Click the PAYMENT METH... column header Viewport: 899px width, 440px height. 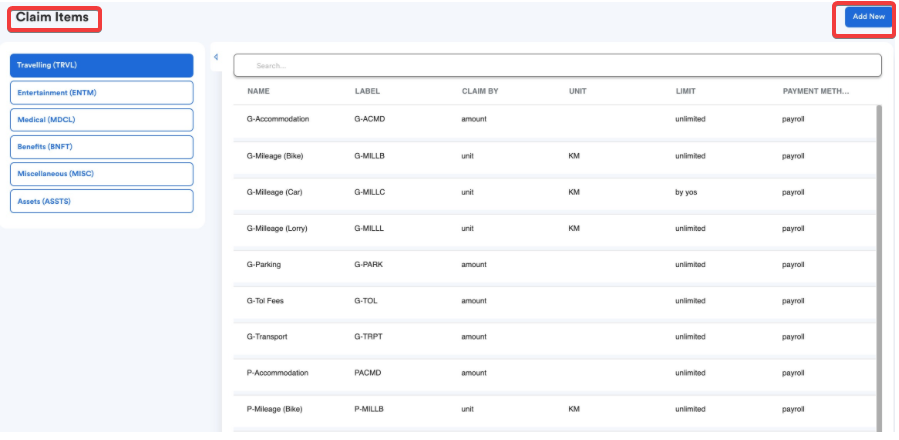tap(816, 91)
